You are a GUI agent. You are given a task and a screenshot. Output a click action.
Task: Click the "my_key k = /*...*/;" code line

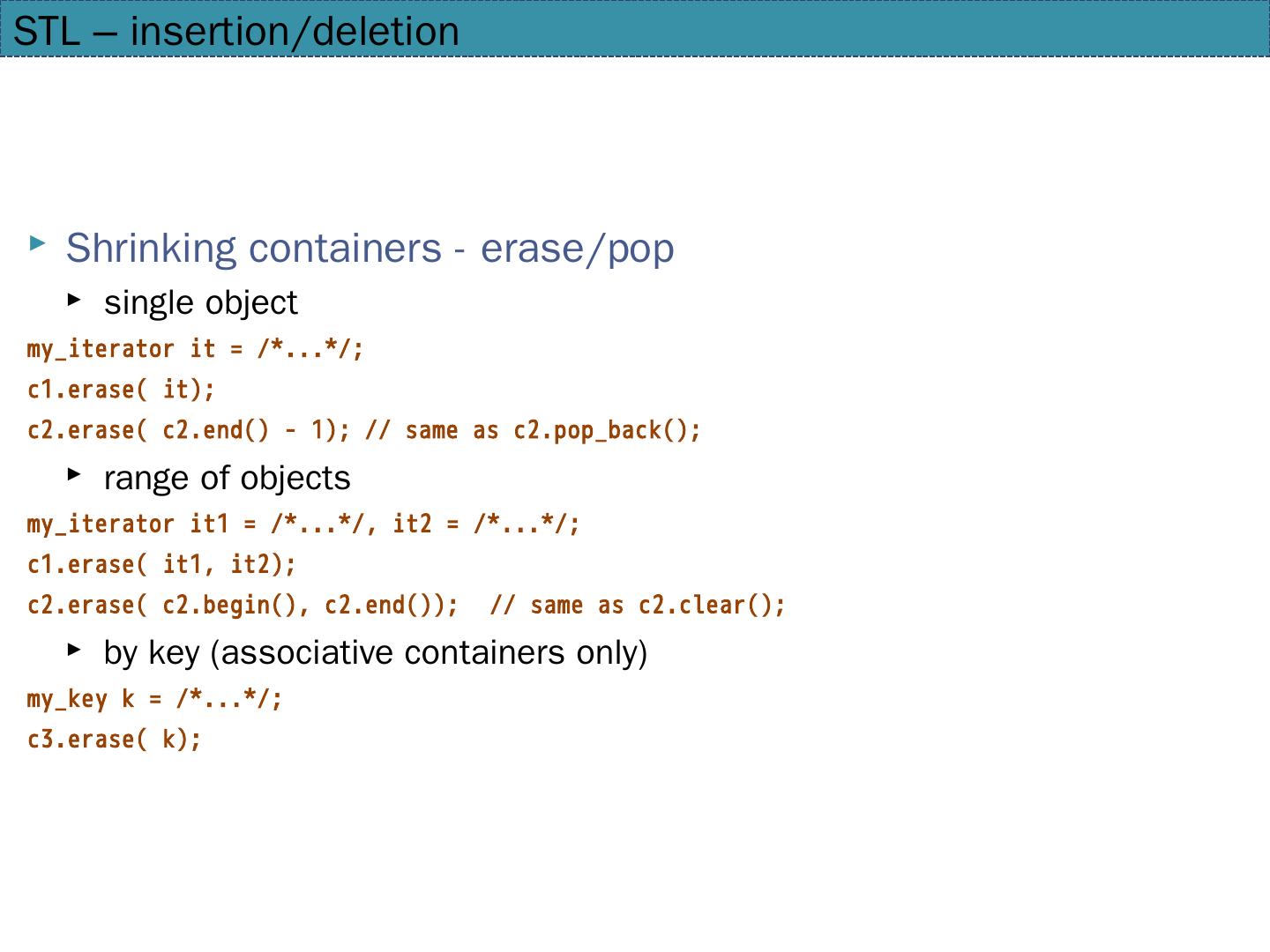154,699
